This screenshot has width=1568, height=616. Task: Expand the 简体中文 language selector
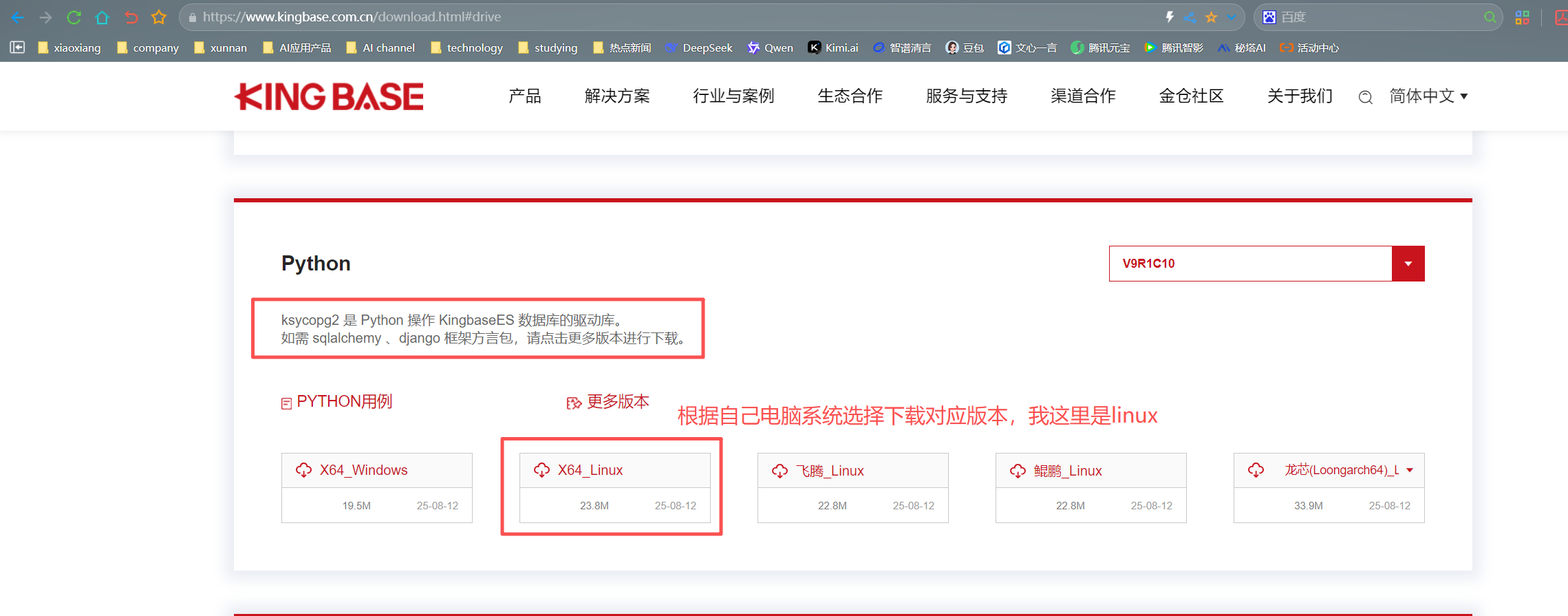point(1428,96)
